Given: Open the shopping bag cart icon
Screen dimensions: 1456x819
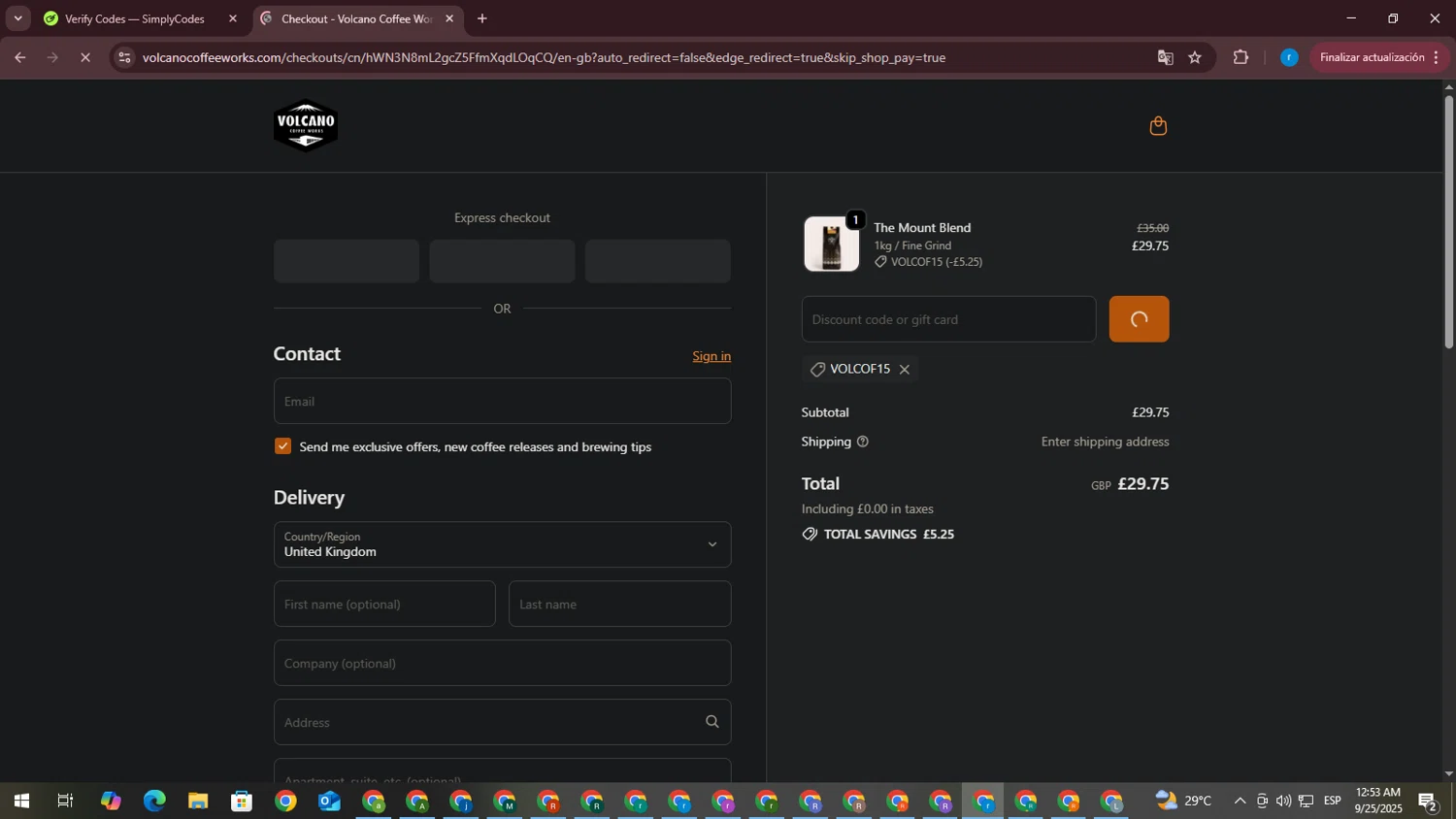Looking at the screenshot, I should pos(1158,125).
